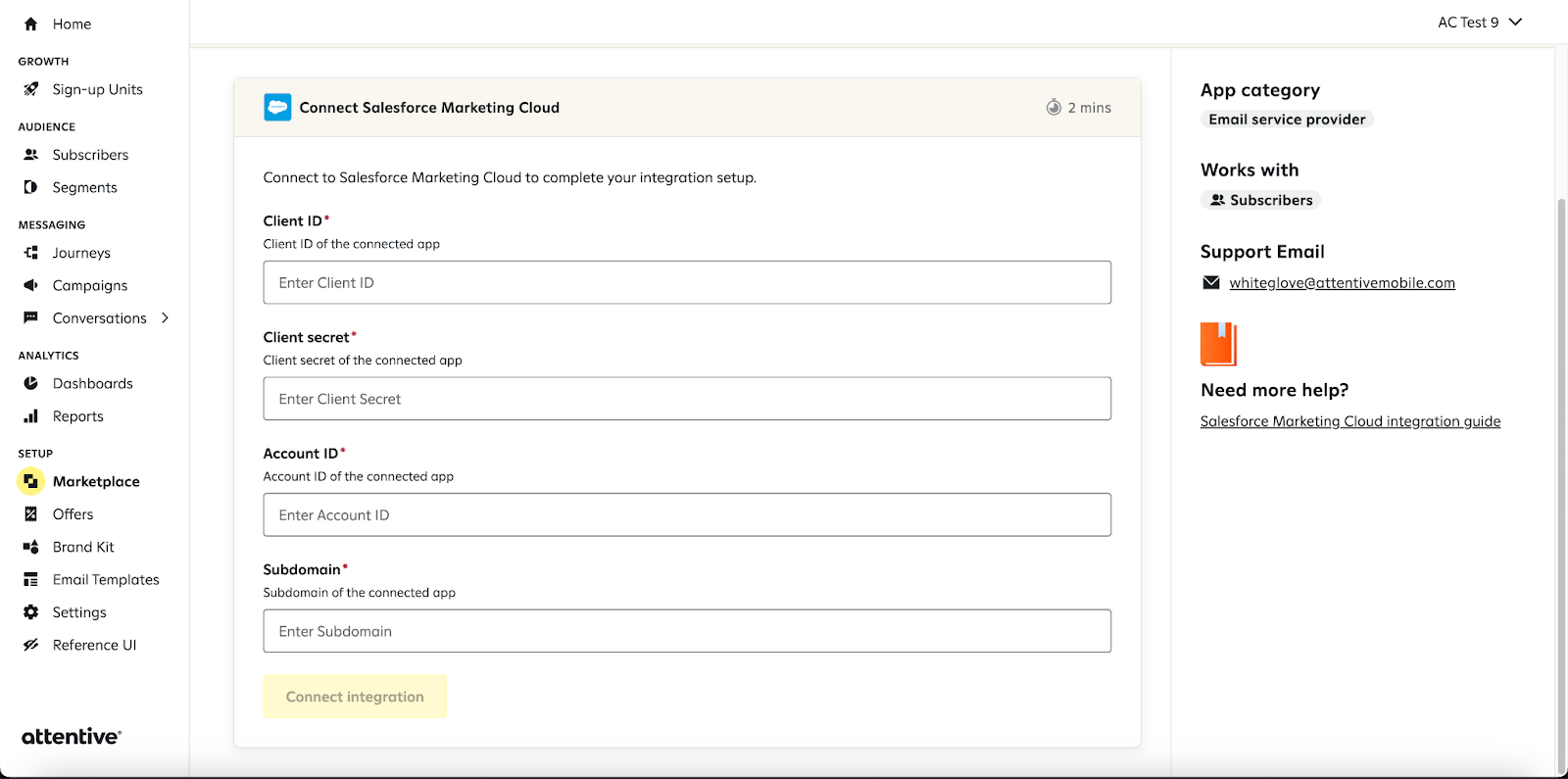
Task: Click the Conversations chat bubble icon
Action: point(31,317)
